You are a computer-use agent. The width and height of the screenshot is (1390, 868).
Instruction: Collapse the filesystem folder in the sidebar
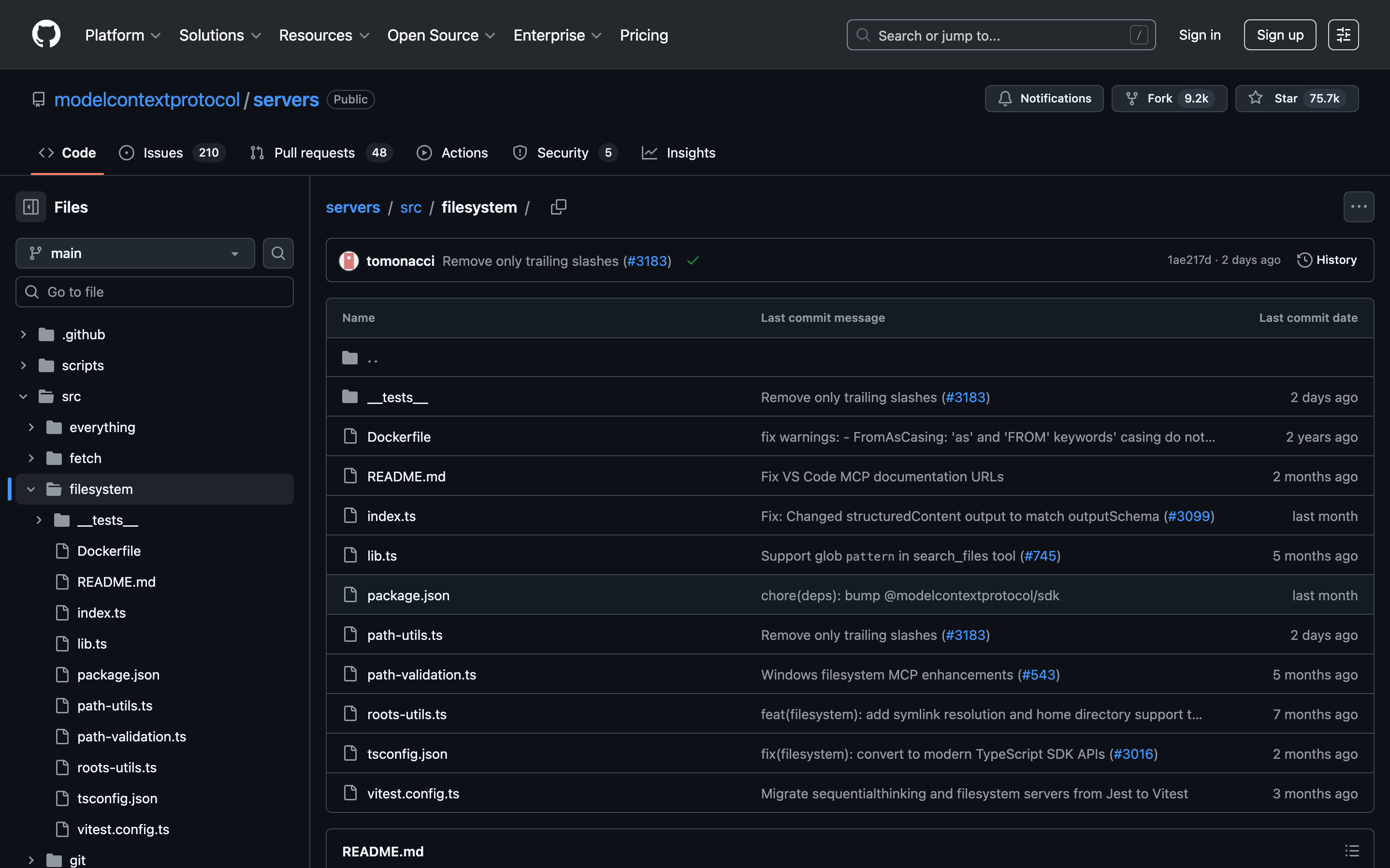(31, 489)
